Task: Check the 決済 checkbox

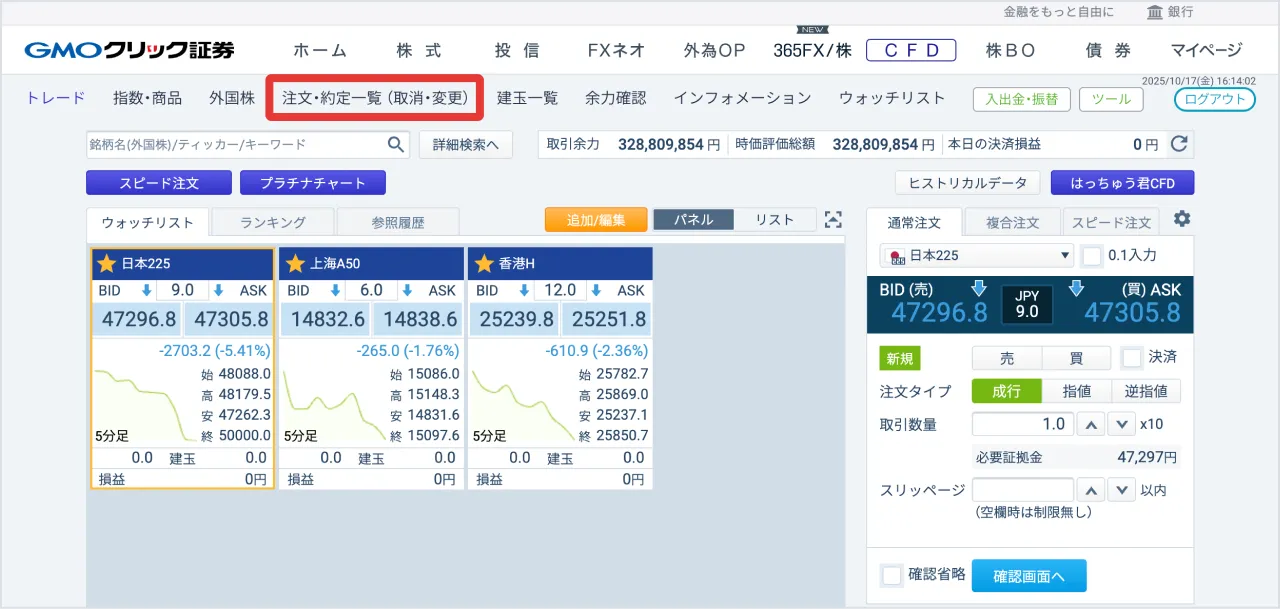Action: pyautogui.click(x=1131, y=358)
